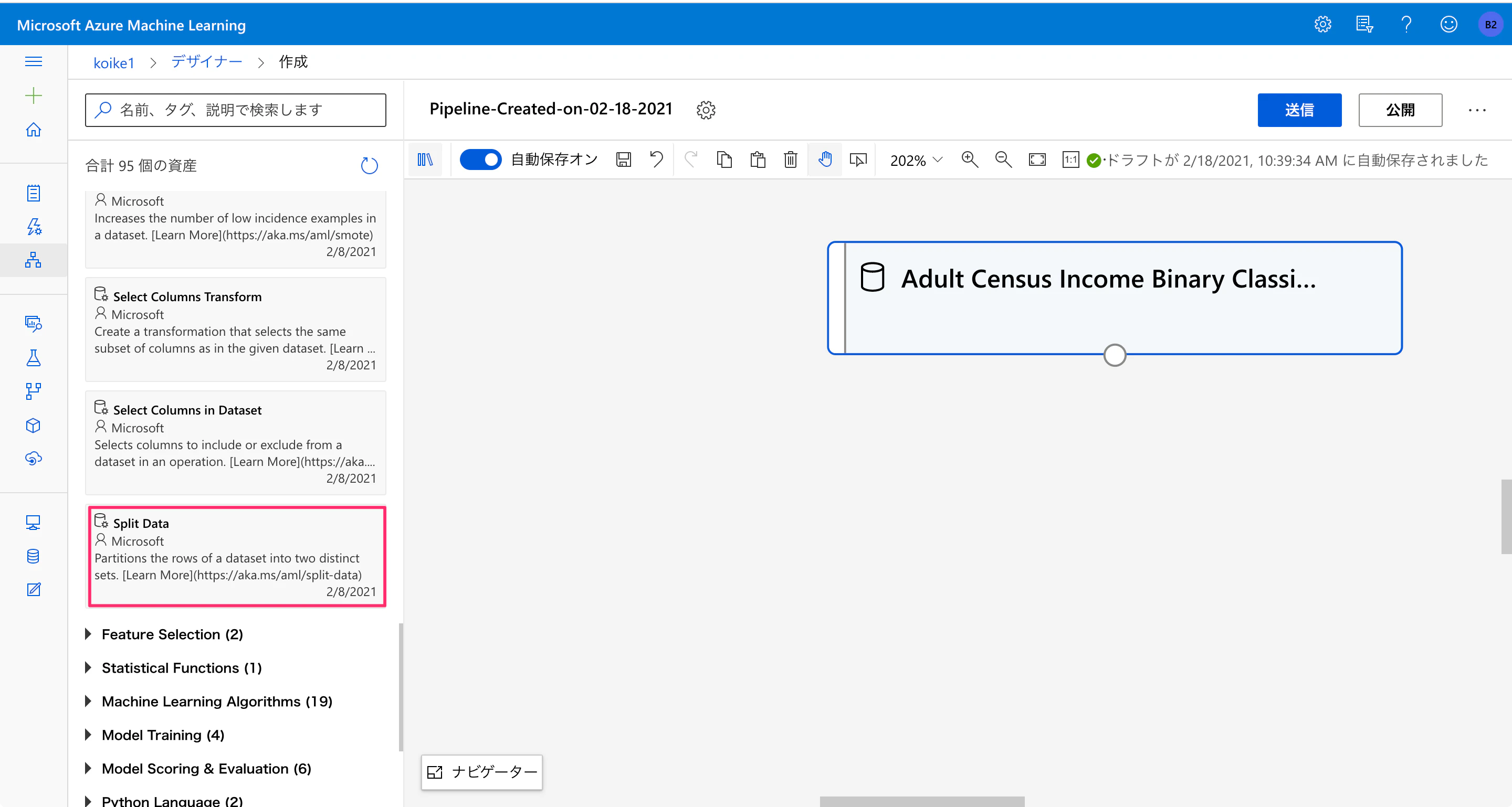Open the Datastores database icon in the sidebar
This screenshot has height=807, width=1512.
[34, 556]
